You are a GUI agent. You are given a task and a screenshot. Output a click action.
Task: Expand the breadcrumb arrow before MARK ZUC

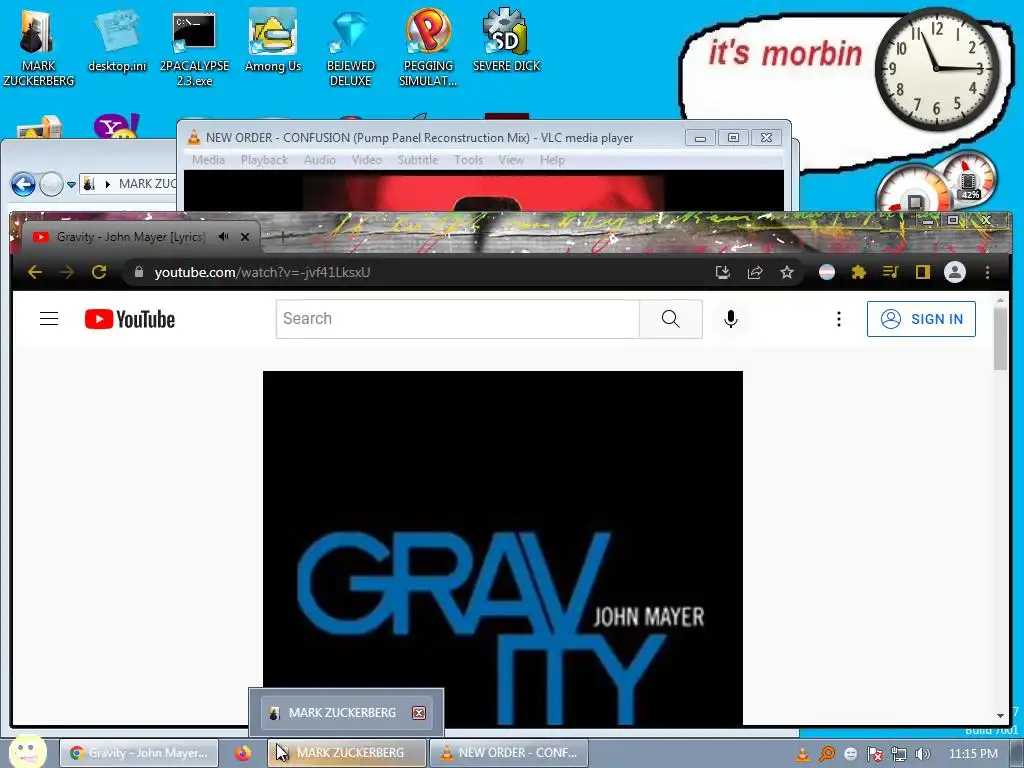tap(108, 184)
